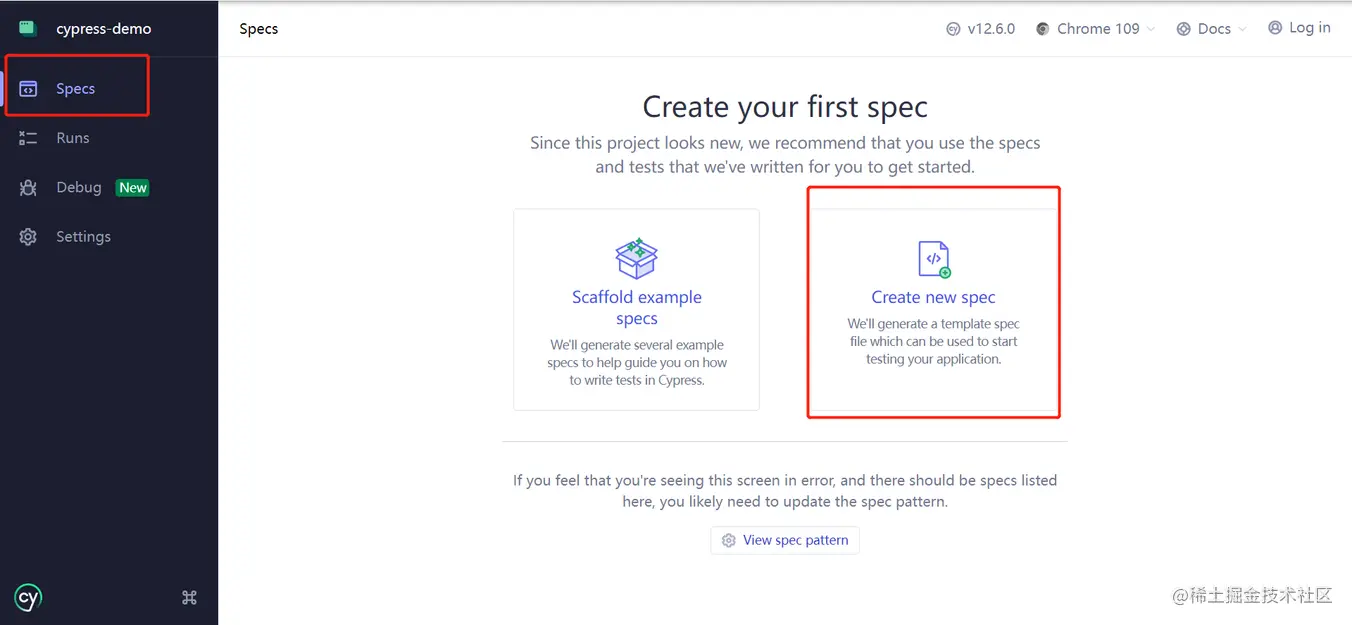Expand the Docs dropdown menu

coord(1212,29)
